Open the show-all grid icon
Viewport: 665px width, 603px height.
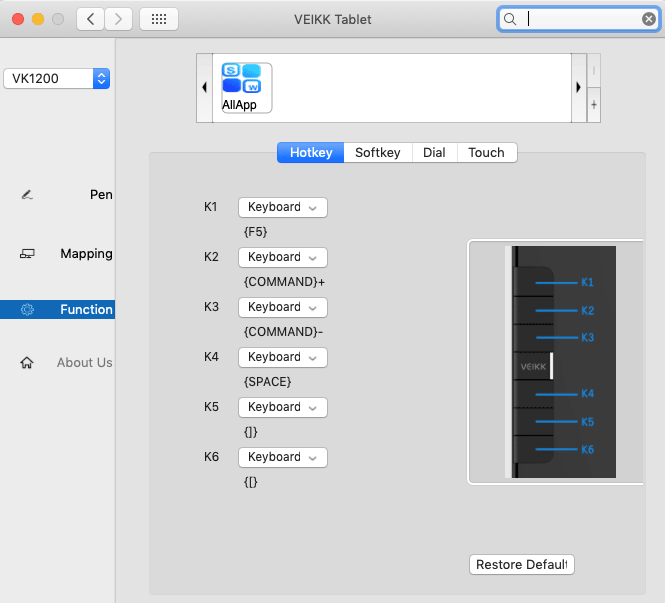[159, 19]
